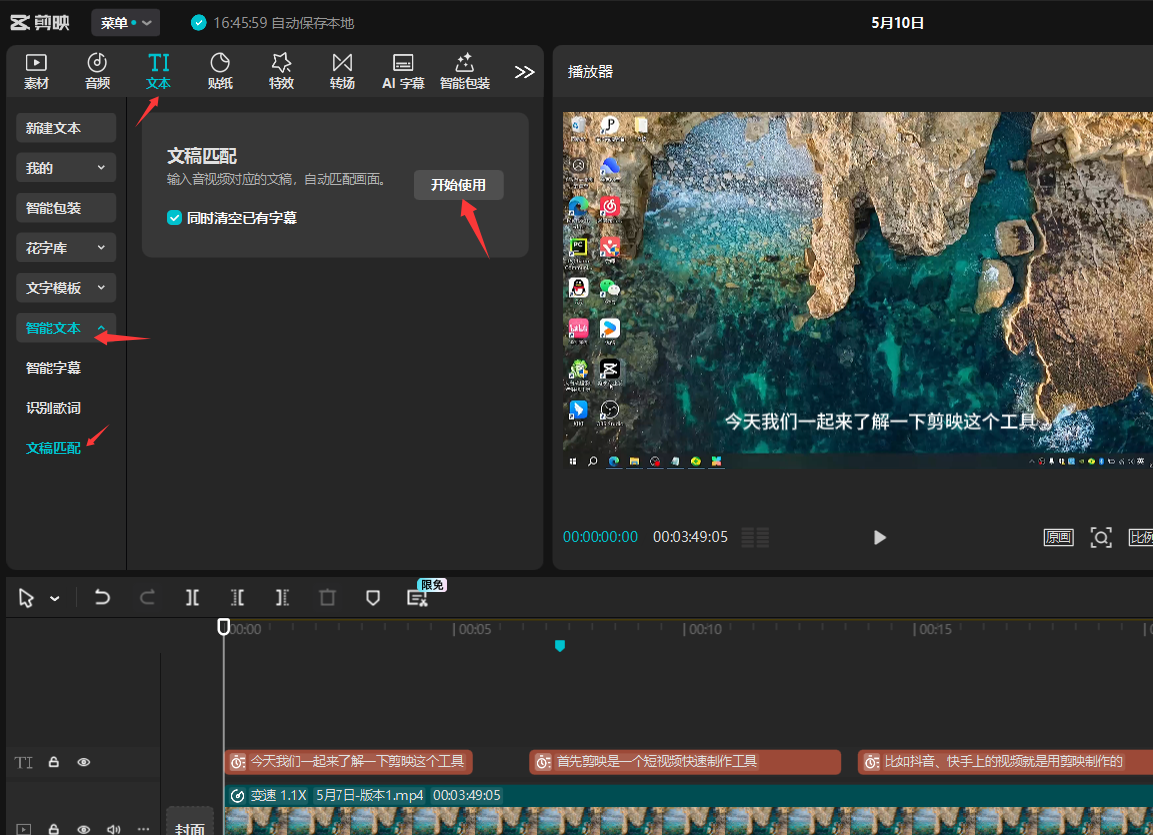The height and width of the screenshot is (835, 1153).
Task: Click the 开始使用 button
Action: [458, 184]
